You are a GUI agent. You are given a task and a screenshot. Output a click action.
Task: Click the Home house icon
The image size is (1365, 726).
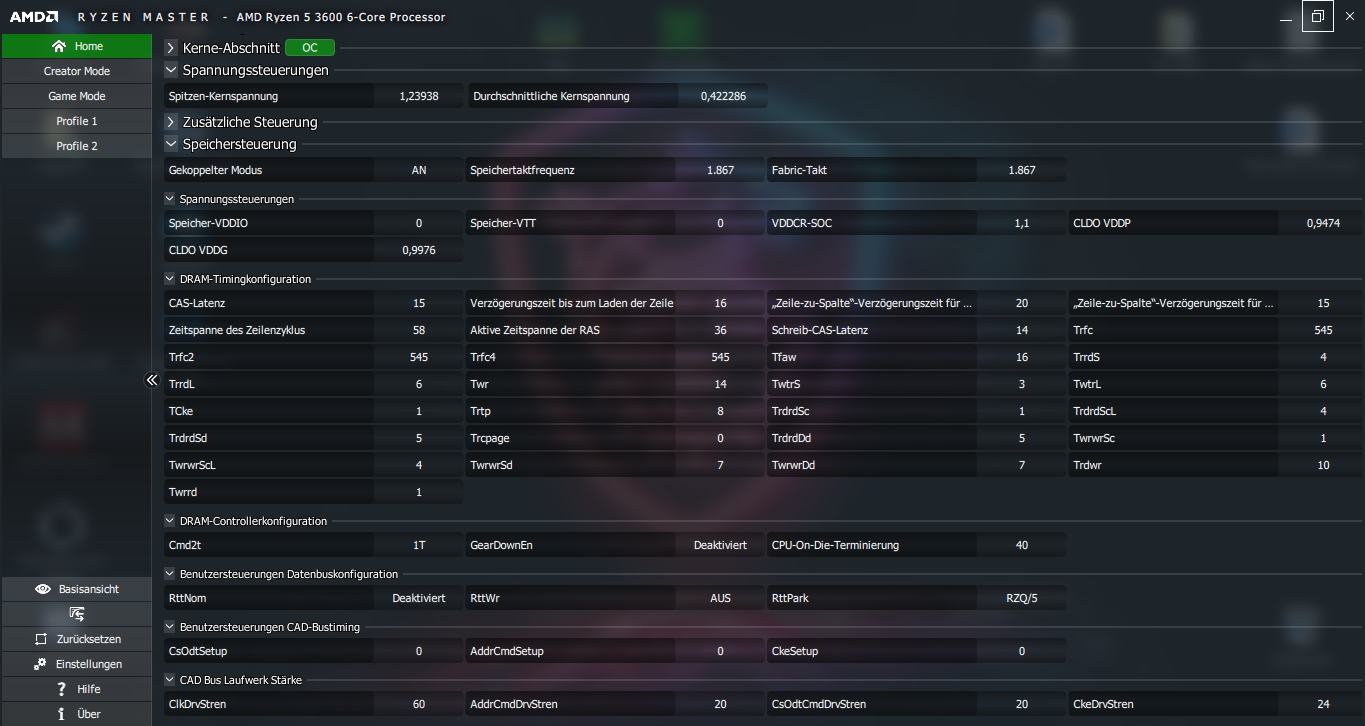coord(59,46)
